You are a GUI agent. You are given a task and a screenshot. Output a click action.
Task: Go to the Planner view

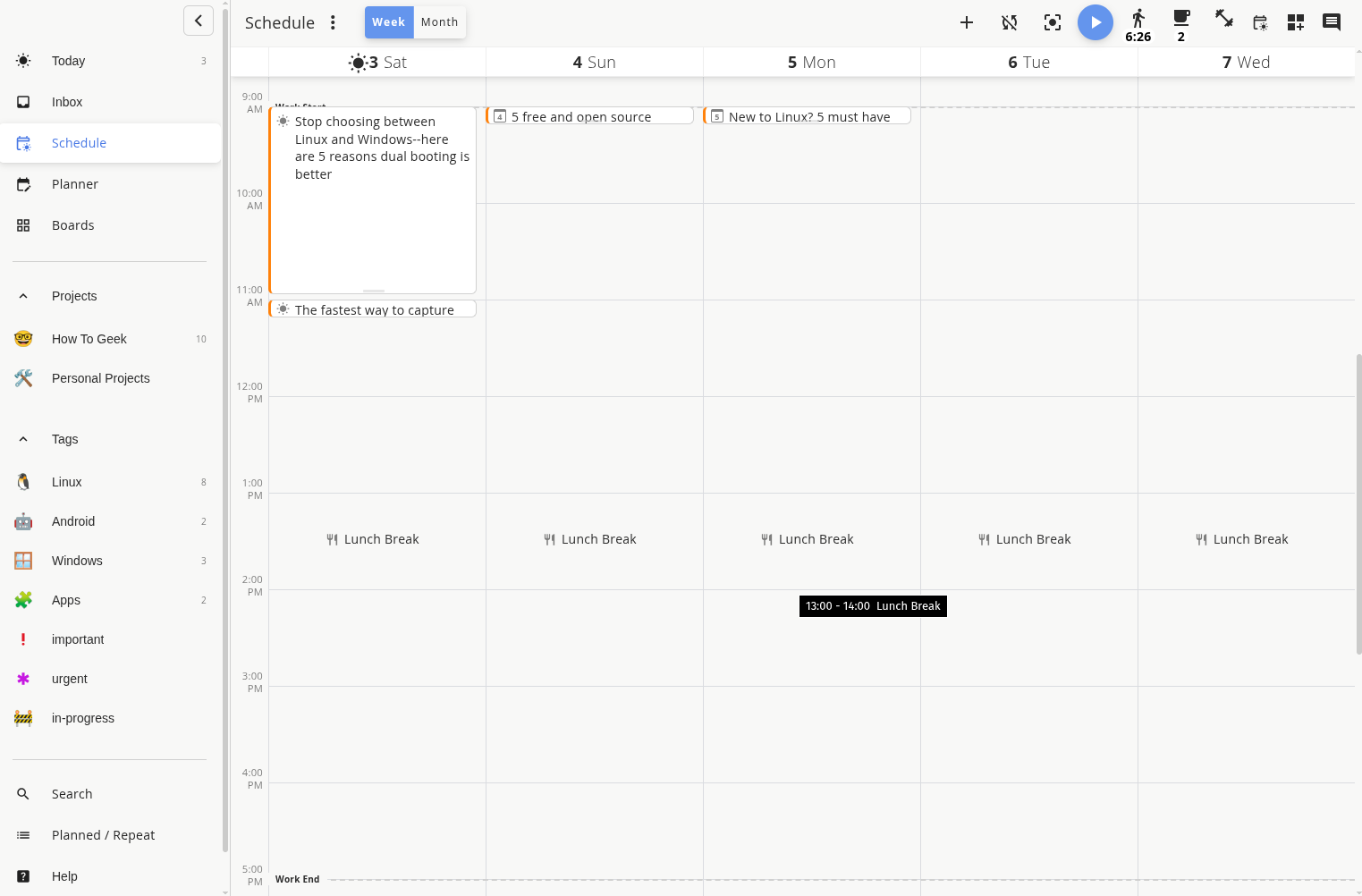(111, 184)
